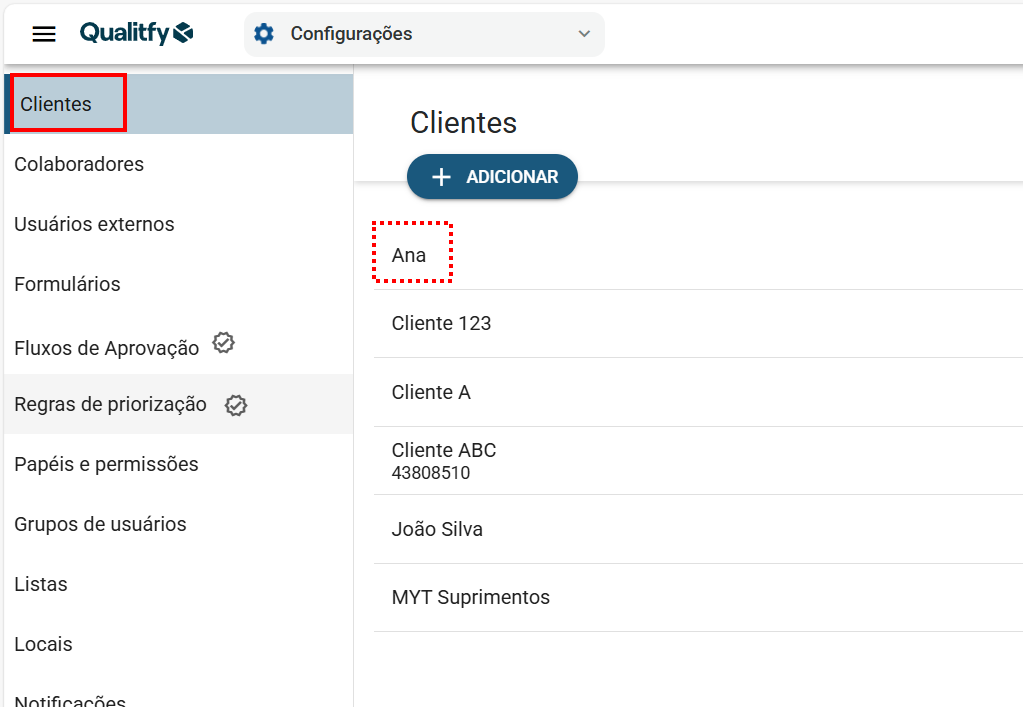
Task: Open the Listas menu item
Action: tap(41, 584)
